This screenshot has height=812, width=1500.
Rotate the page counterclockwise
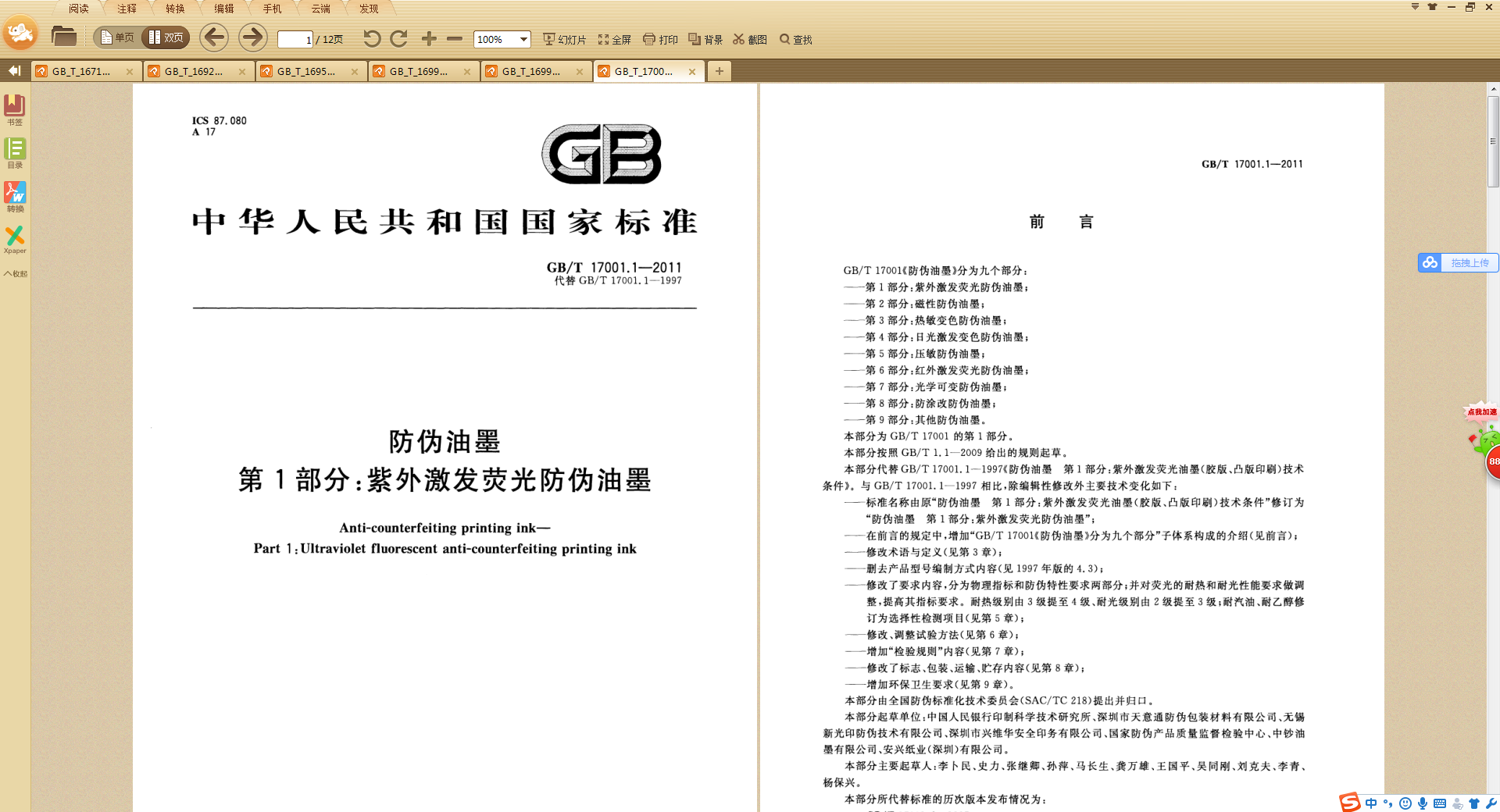point(372,39)
